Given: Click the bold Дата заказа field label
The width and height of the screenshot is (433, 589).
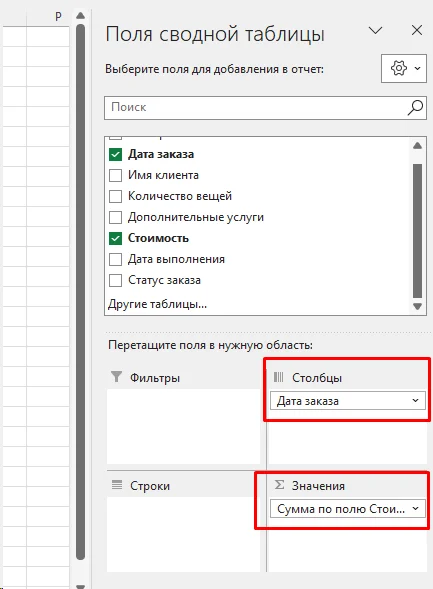Looking at the screenshot, I should (161, 154).
